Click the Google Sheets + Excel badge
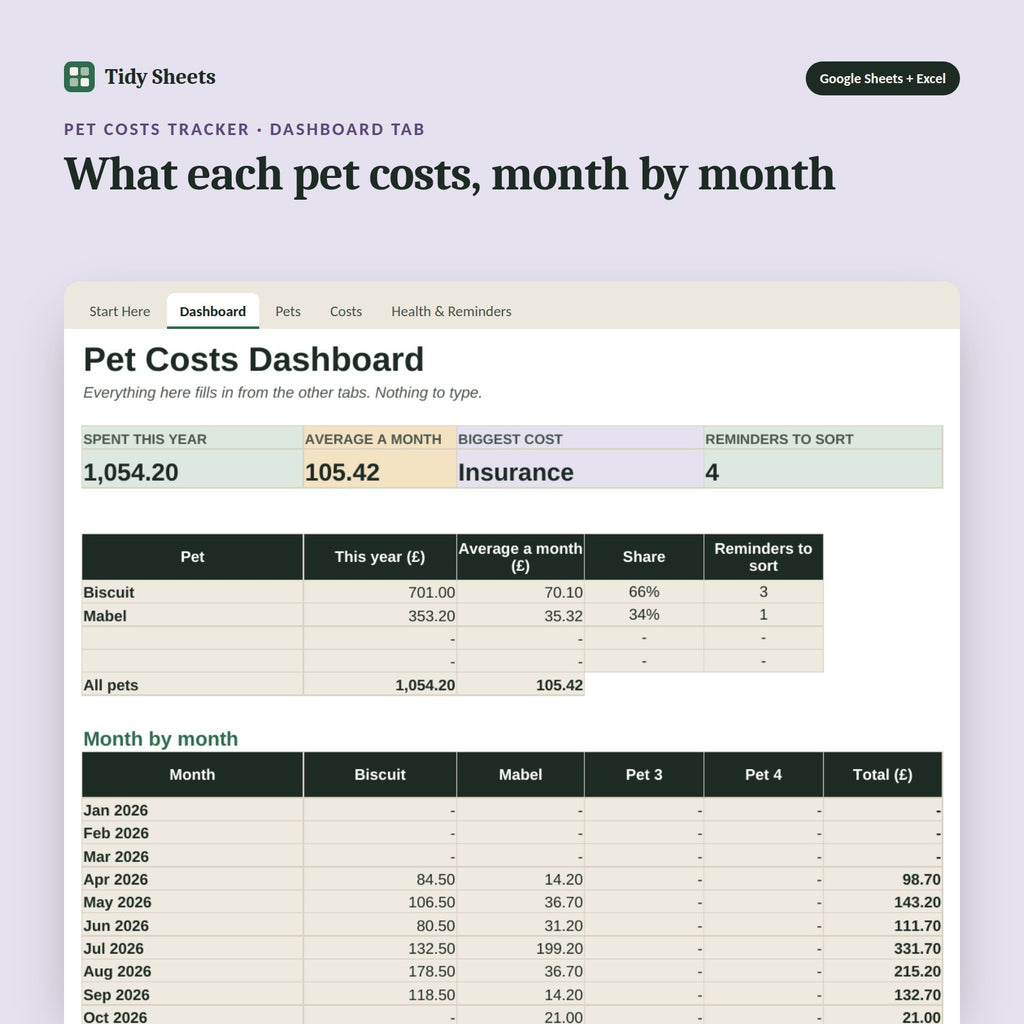This screenshot has height=1024, width=1024. tap(882, 78)
